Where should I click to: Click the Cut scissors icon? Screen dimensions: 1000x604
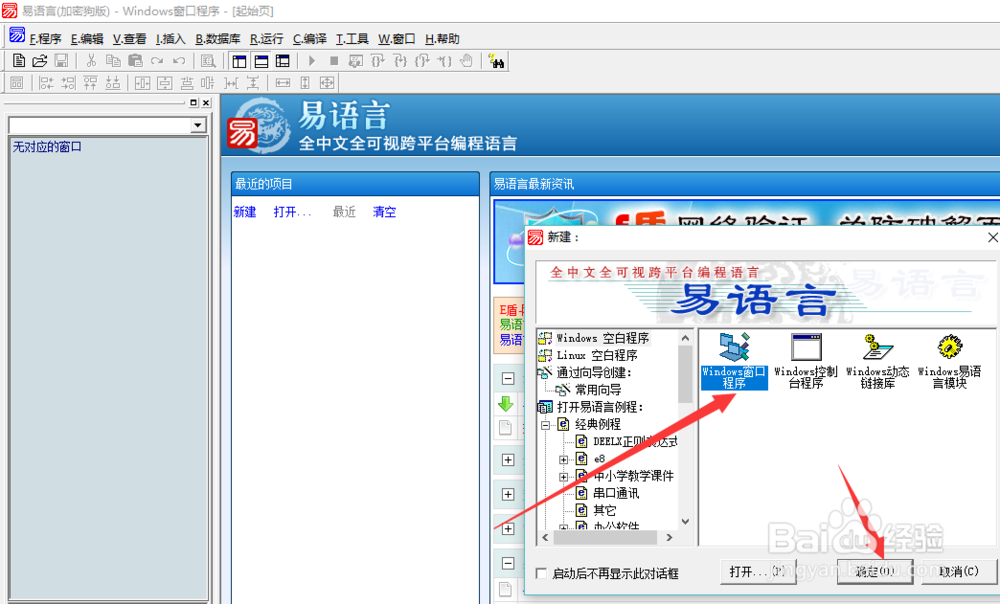coord(91,61)
